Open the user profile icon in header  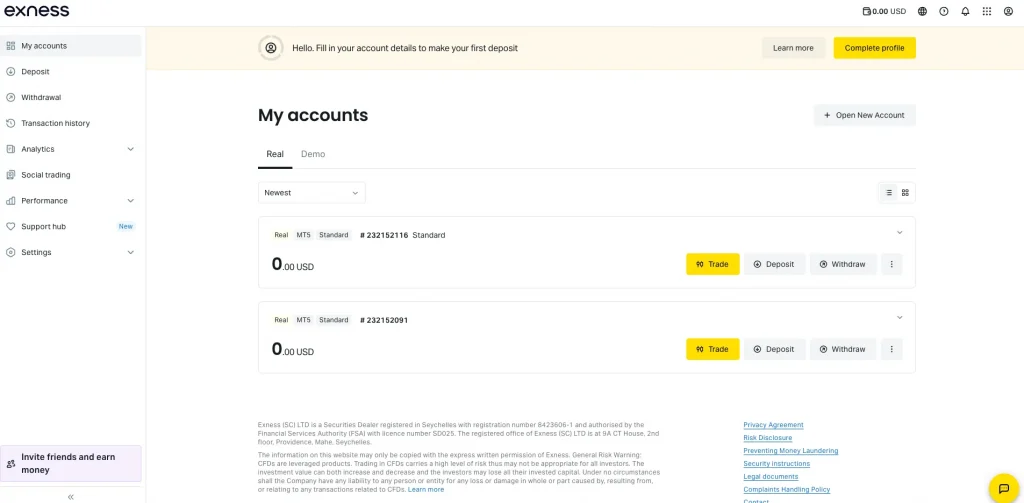tap(1008, 11)
